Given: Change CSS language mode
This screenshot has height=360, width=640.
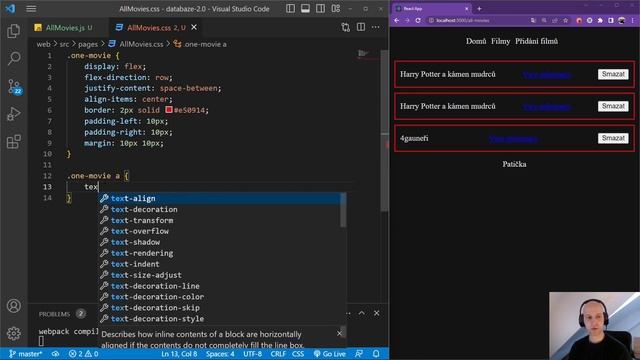Looking at the screenshot, I should [298, 354].
